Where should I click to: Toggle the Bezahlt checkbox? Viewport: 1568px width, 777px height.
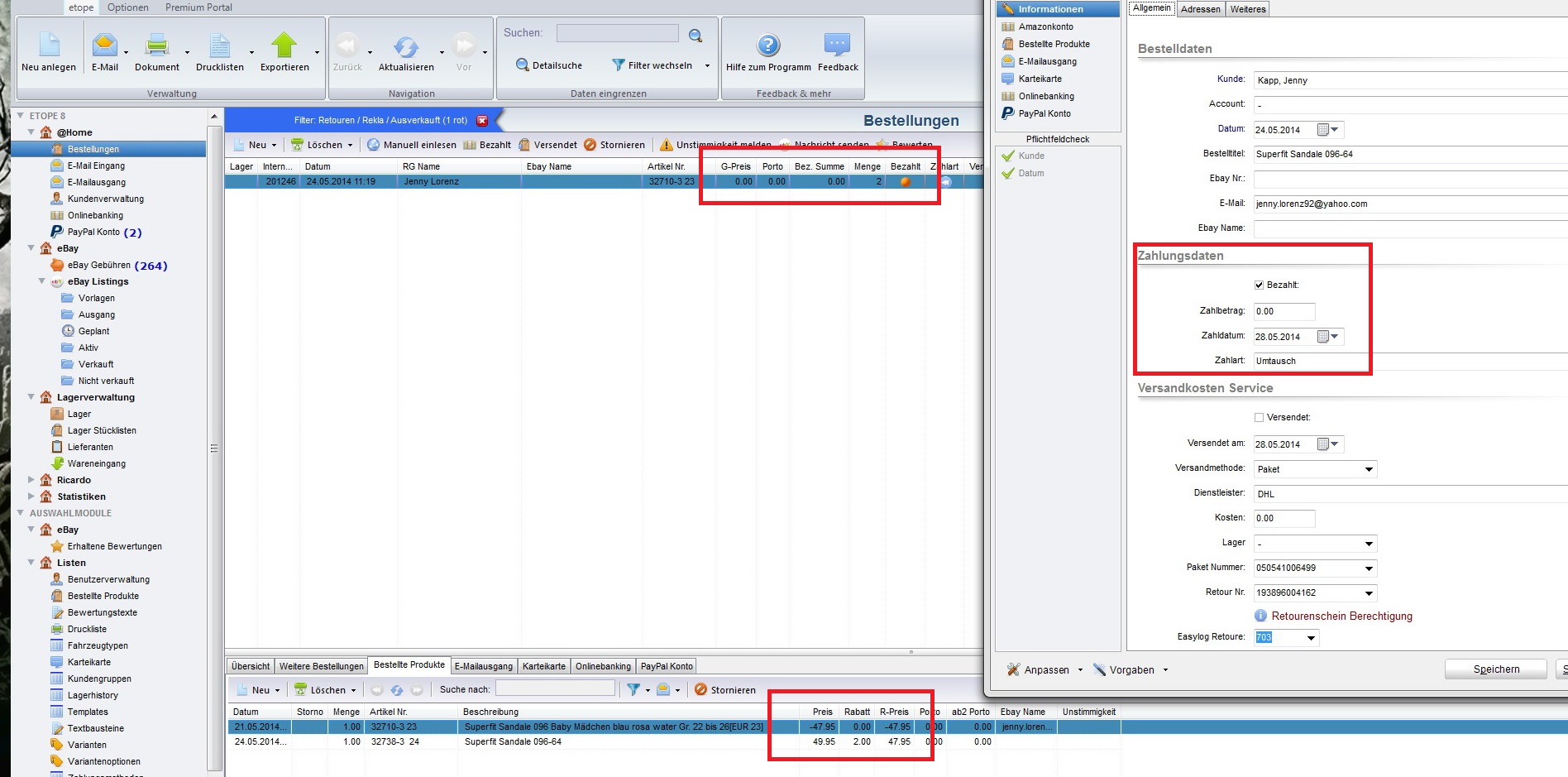pyautogui.click(x=1260, y=285)
